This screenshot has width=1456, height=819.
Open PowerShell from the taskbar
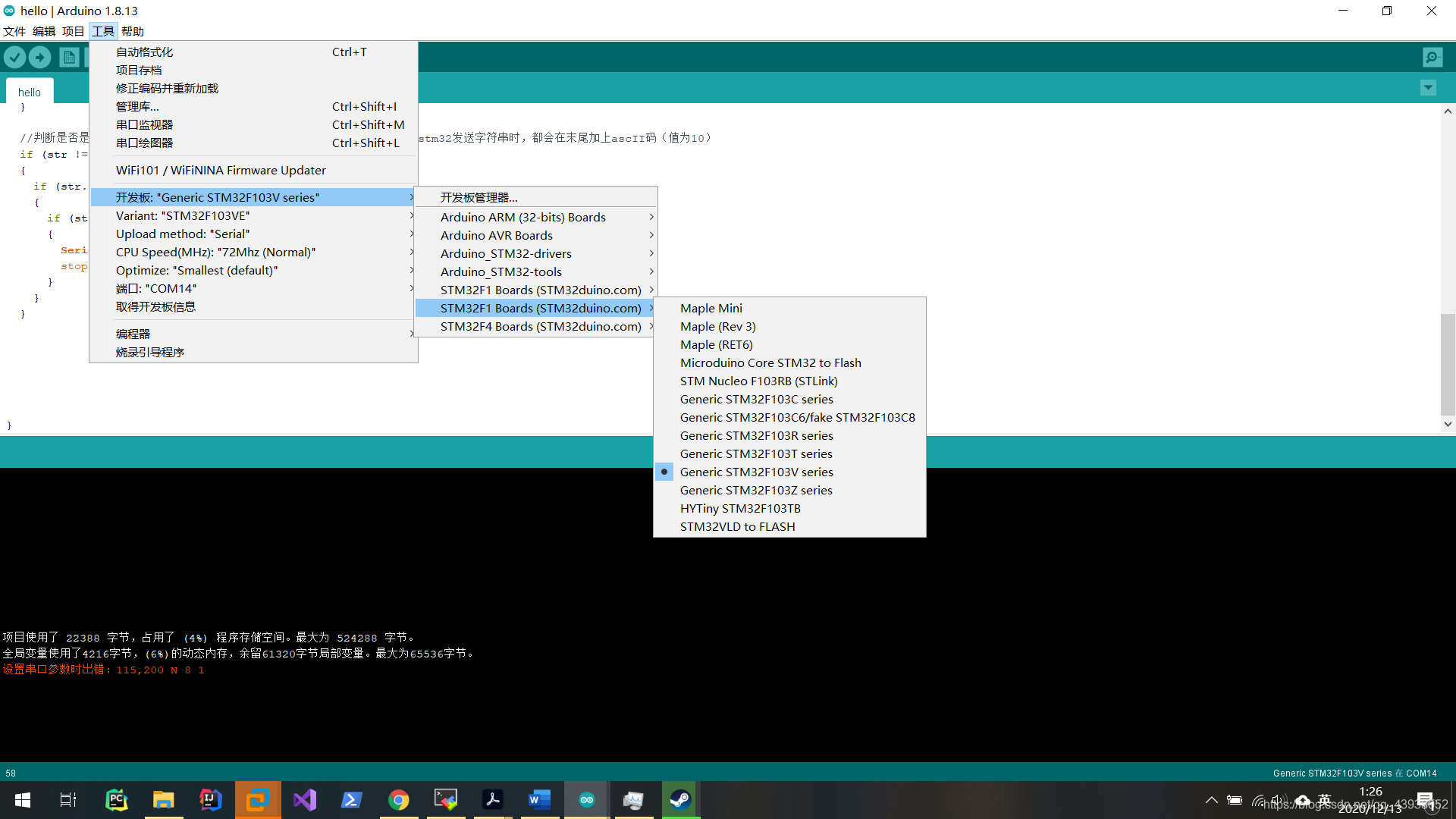pos(352,799)
